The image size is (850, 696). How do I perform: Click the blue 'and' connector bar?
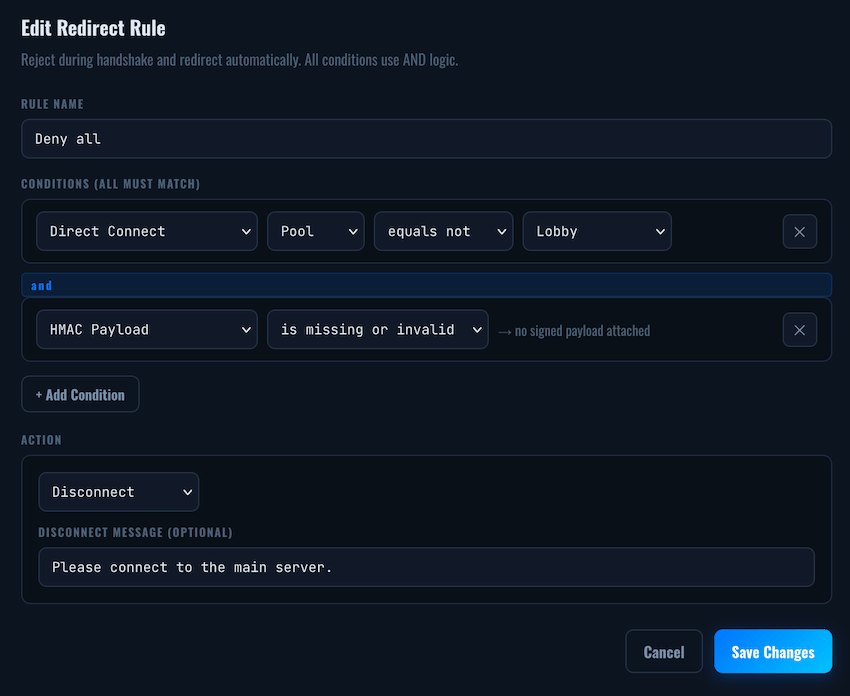(x=426, y=285)
